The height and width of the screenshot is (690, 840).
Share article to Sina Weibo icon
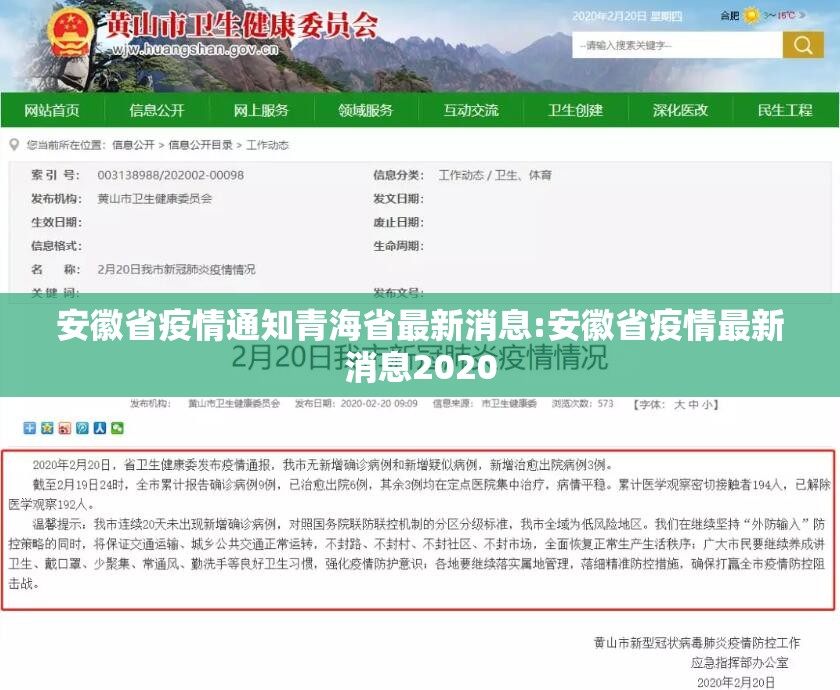(x=65, y=428)
